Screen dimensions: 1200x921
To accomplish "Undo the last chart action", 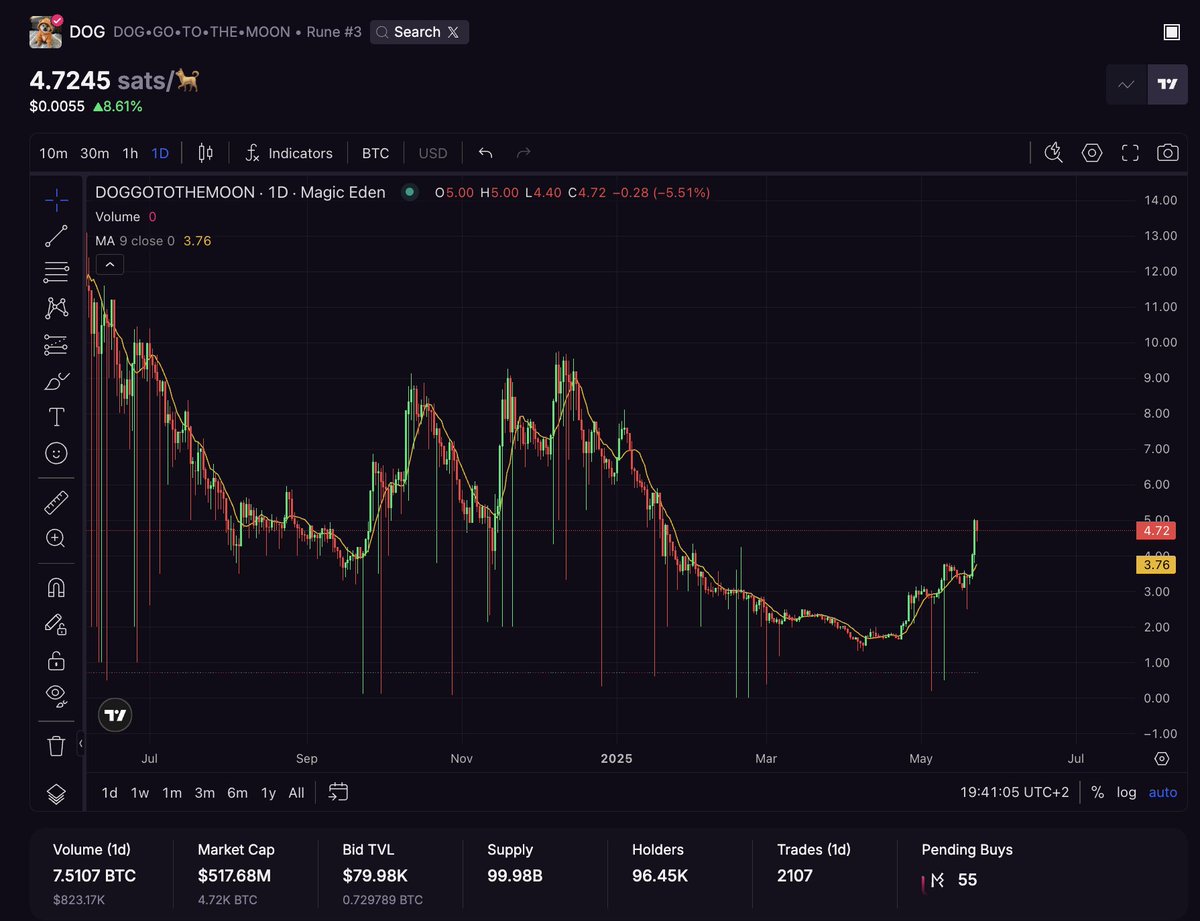I will coord(486,153).
